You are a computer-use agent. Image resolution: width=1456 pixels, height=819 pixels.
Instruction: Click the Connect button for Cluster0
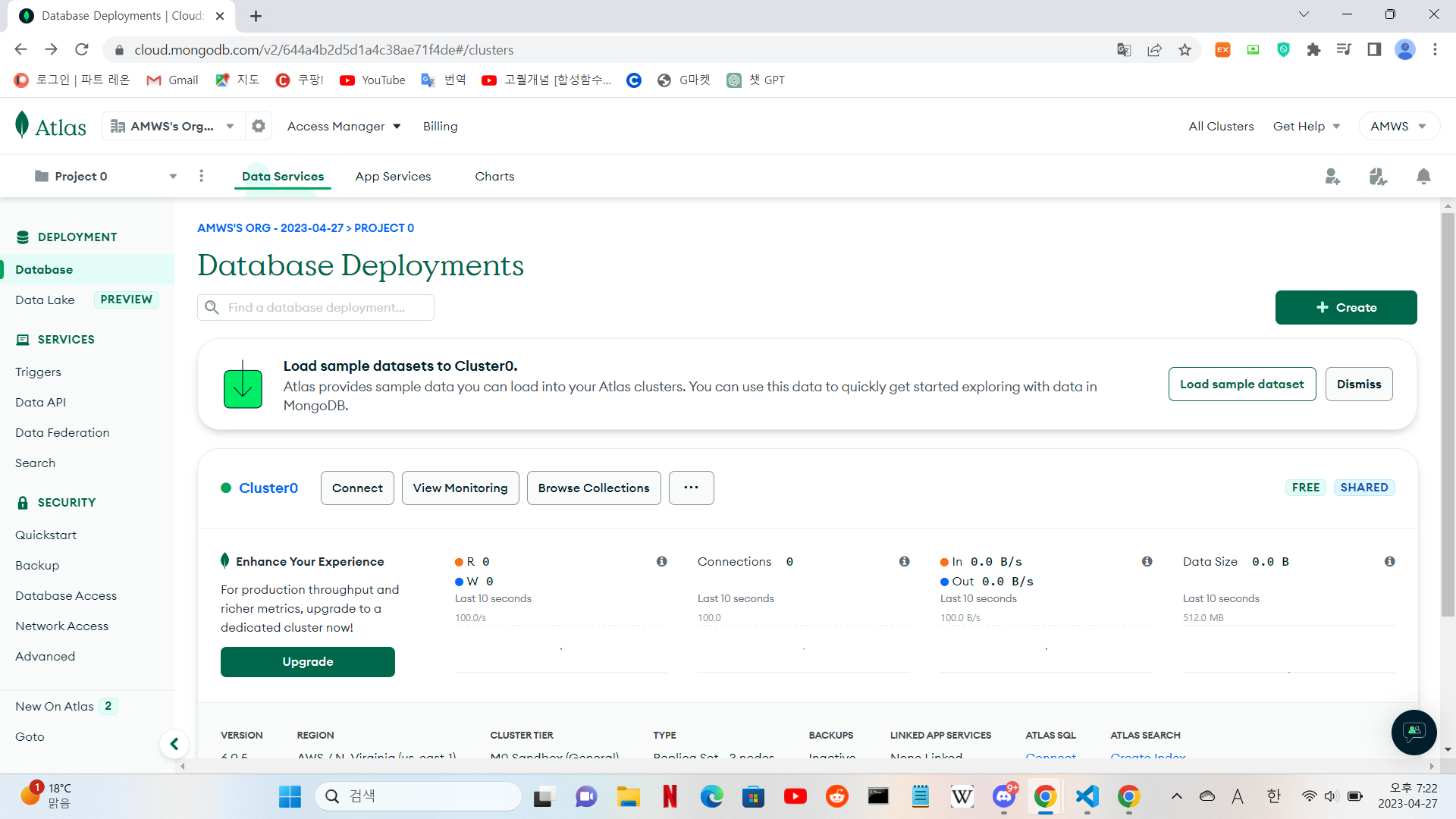pos(357,488)
